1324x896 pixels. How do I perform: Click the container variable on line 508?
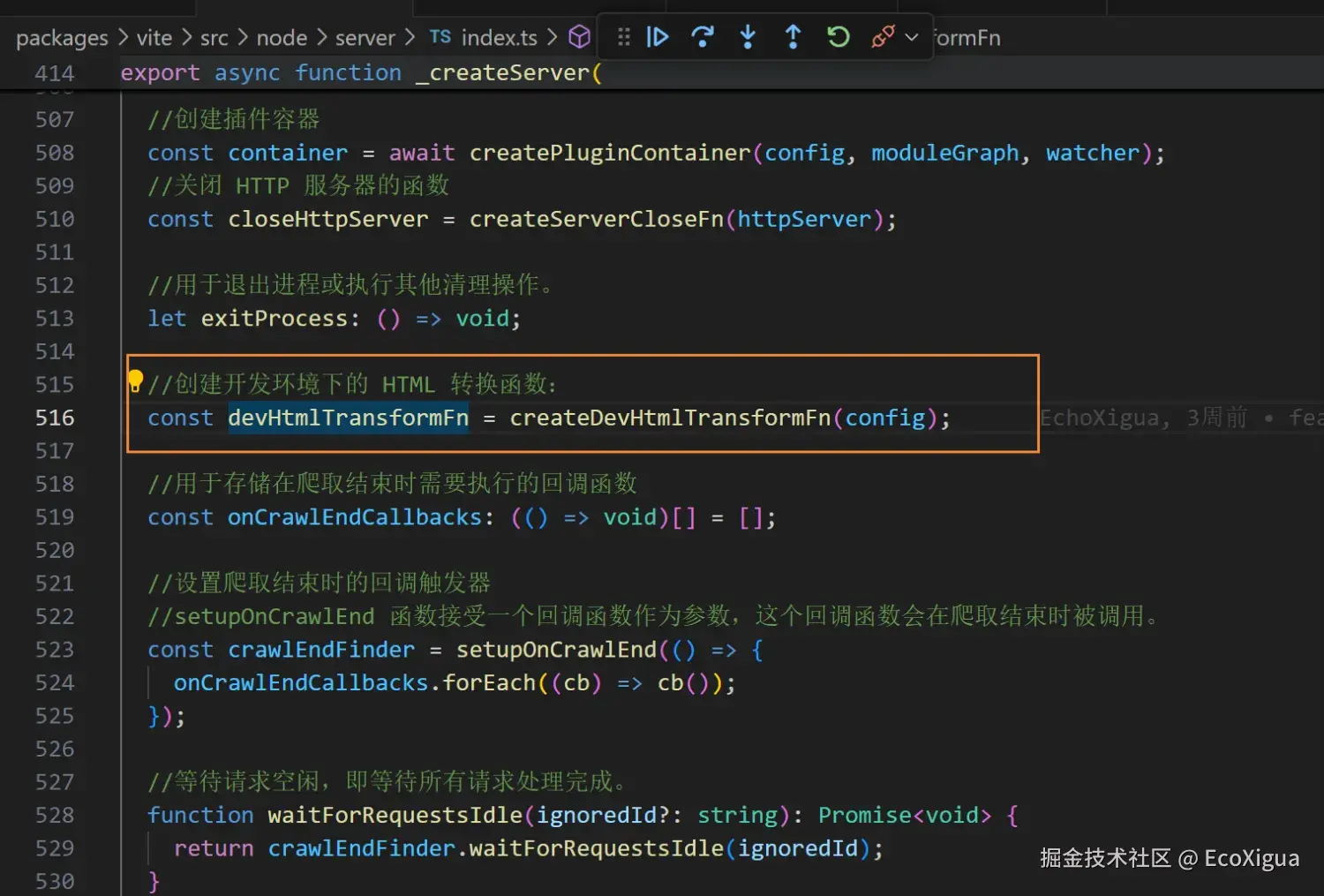point(288,153)
